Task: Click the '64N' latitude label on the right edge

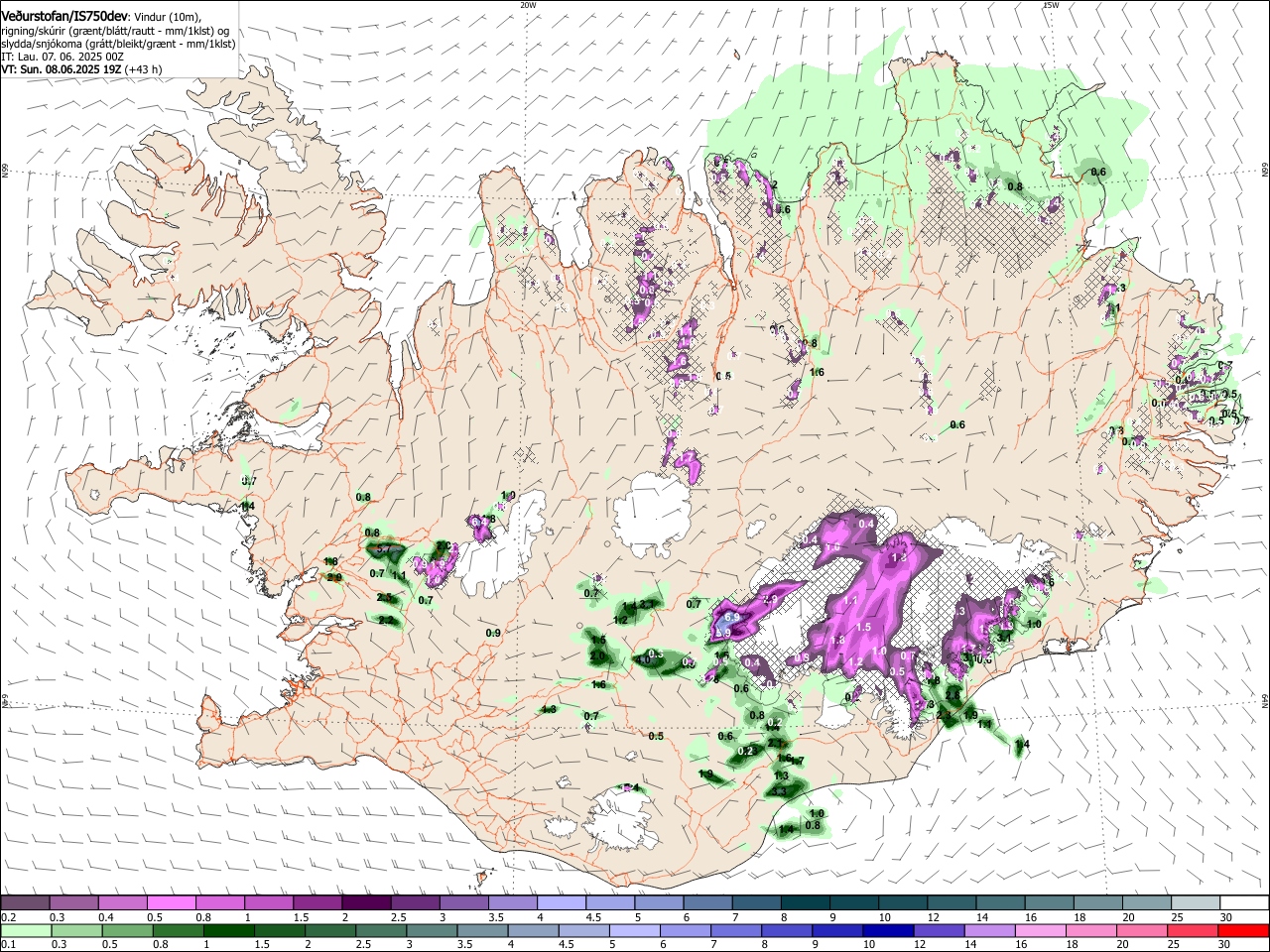Action: [x=1264, y=700]
